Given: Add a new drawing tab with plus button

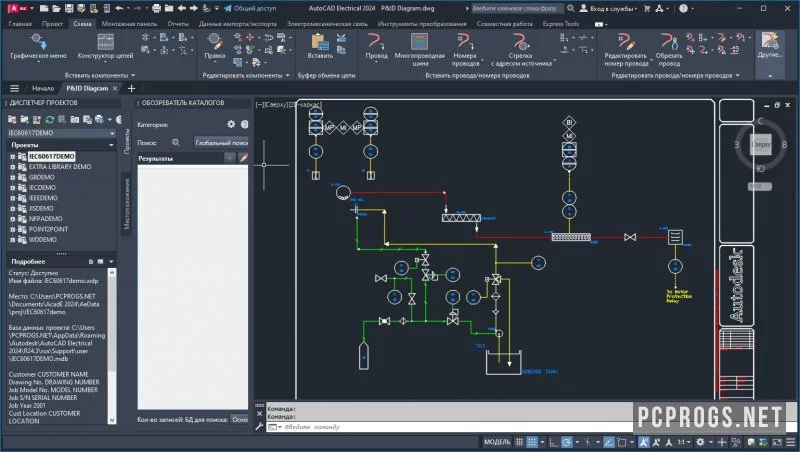Looking at the screenshot, I should (131, 88).
